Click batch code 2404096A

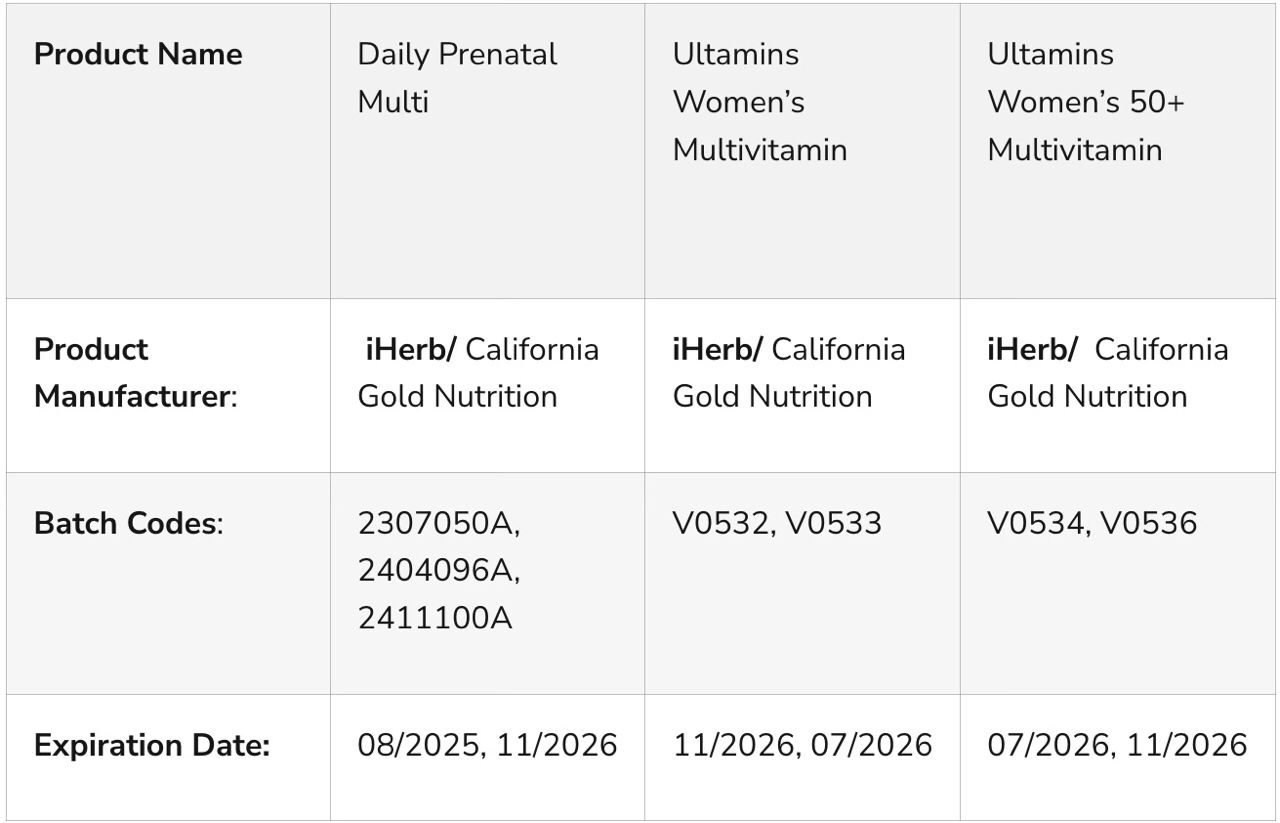click(x=438, y=570)
